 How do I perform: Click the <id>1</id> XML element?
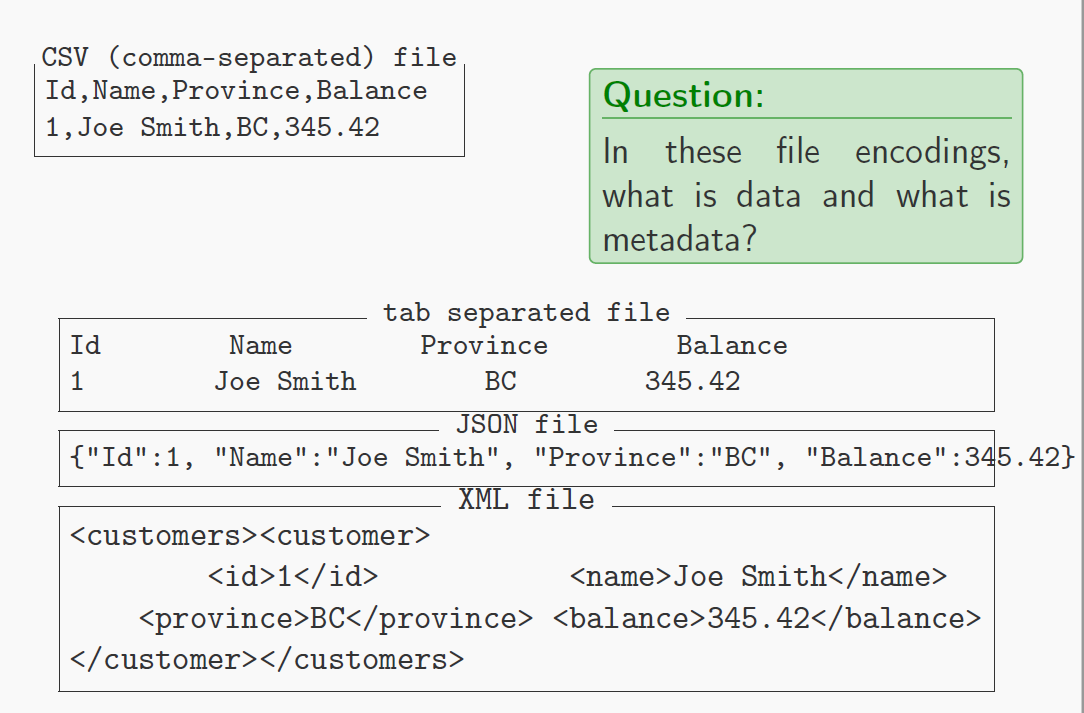click(x=293, y=576)
